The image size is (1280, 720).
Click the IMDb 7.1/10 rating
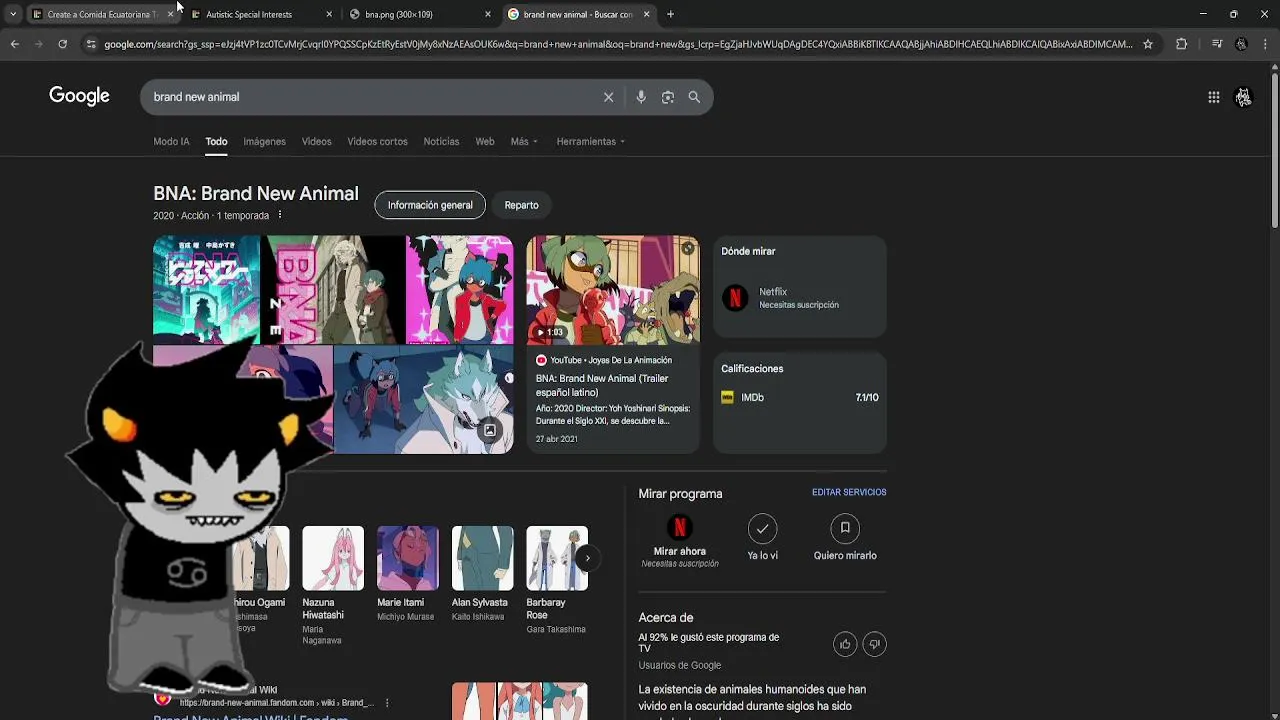click(867, 397)
